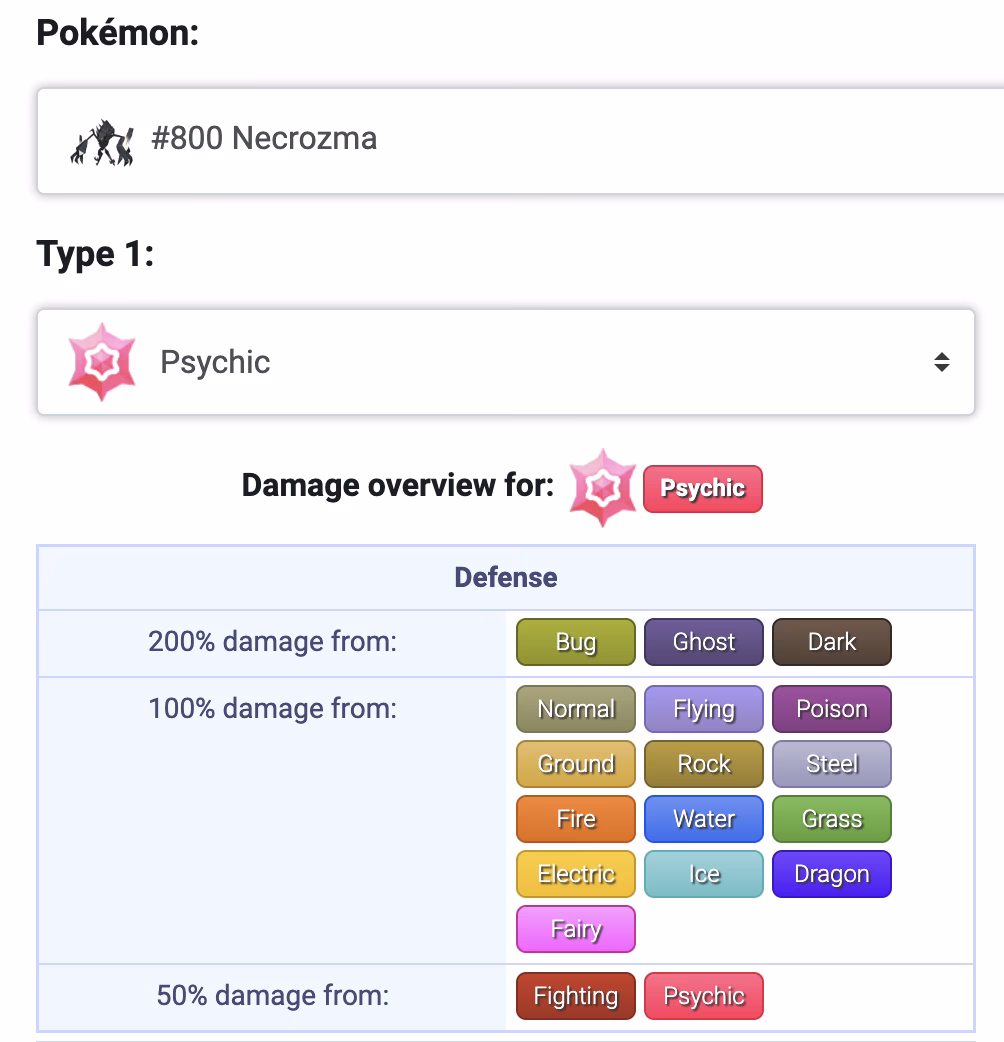Click Psychic star icon beside damage overview

point(601,488)
